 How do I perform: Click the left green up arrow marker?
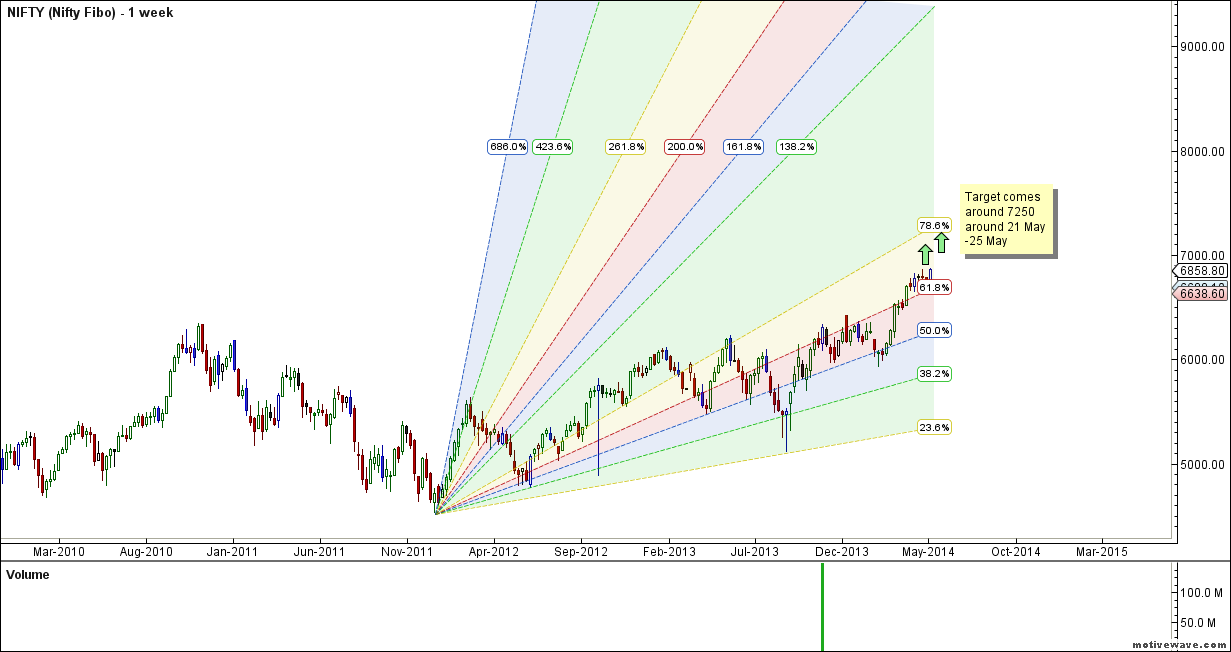pos(925,253)
